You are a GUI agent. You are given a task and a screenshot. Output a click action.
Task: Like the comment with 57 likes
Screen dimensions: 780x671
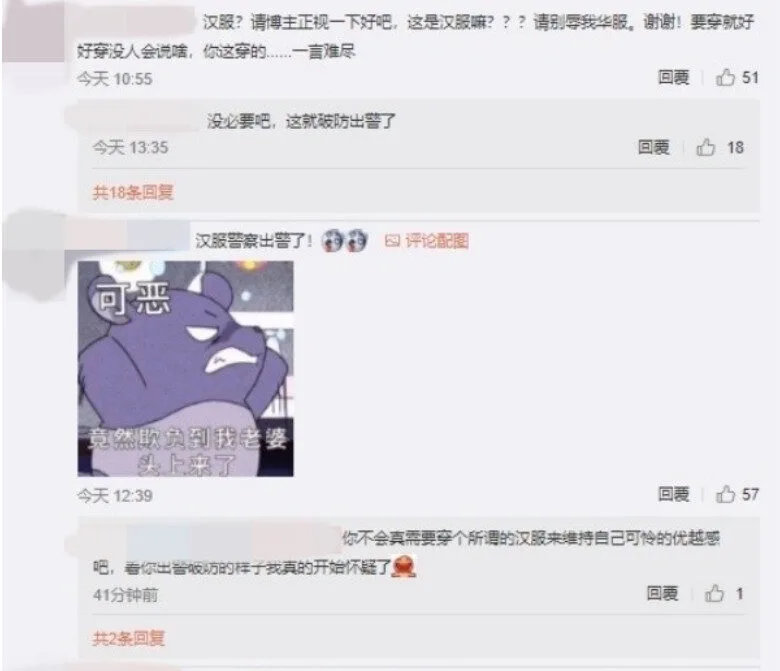725,494
